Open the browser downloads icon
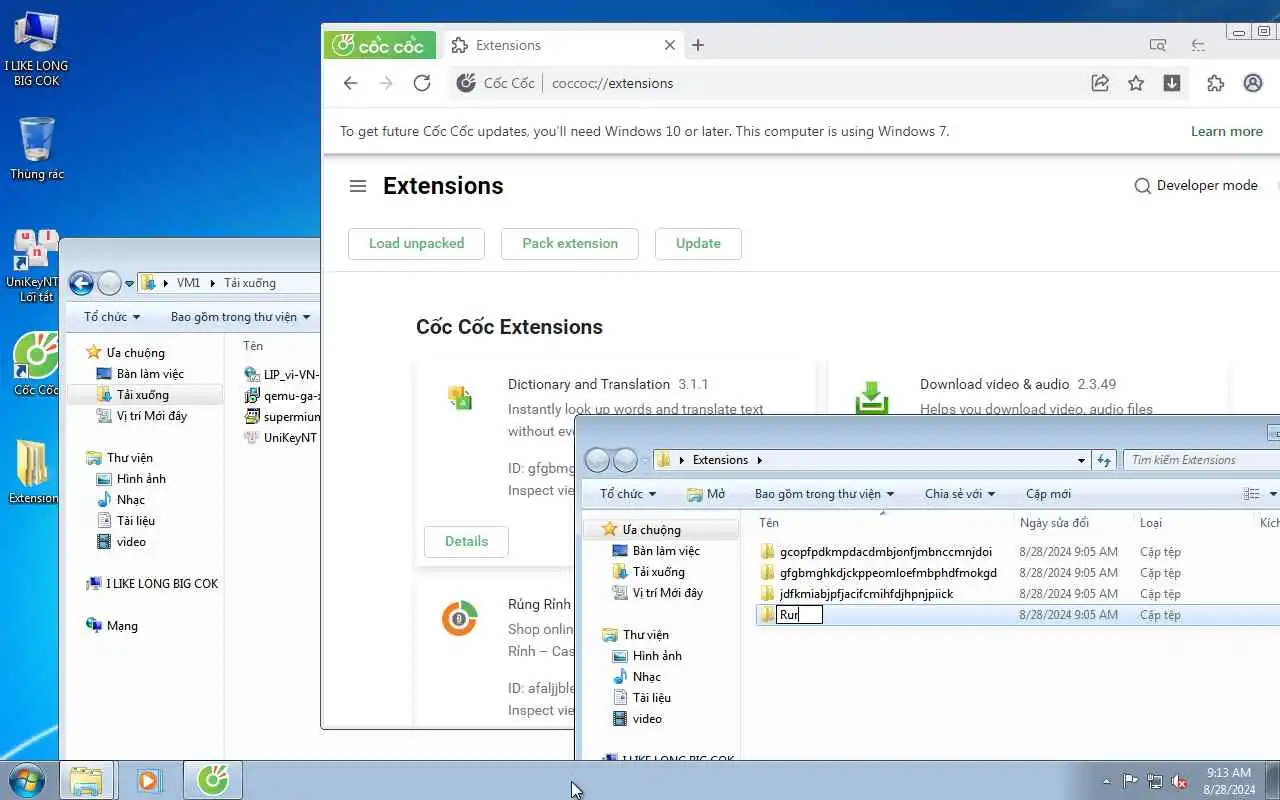Screen dimensions: 1280x800 tap(1172, 83)
